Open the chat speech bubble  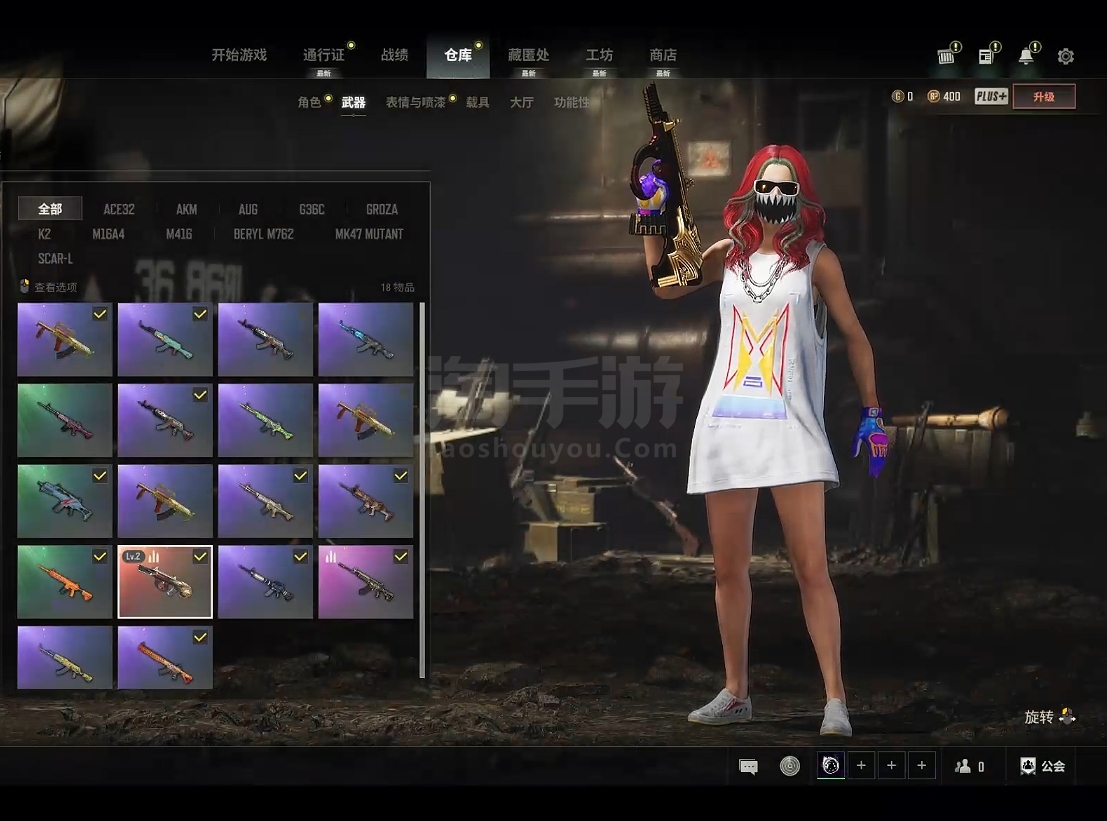coord(748,766)
